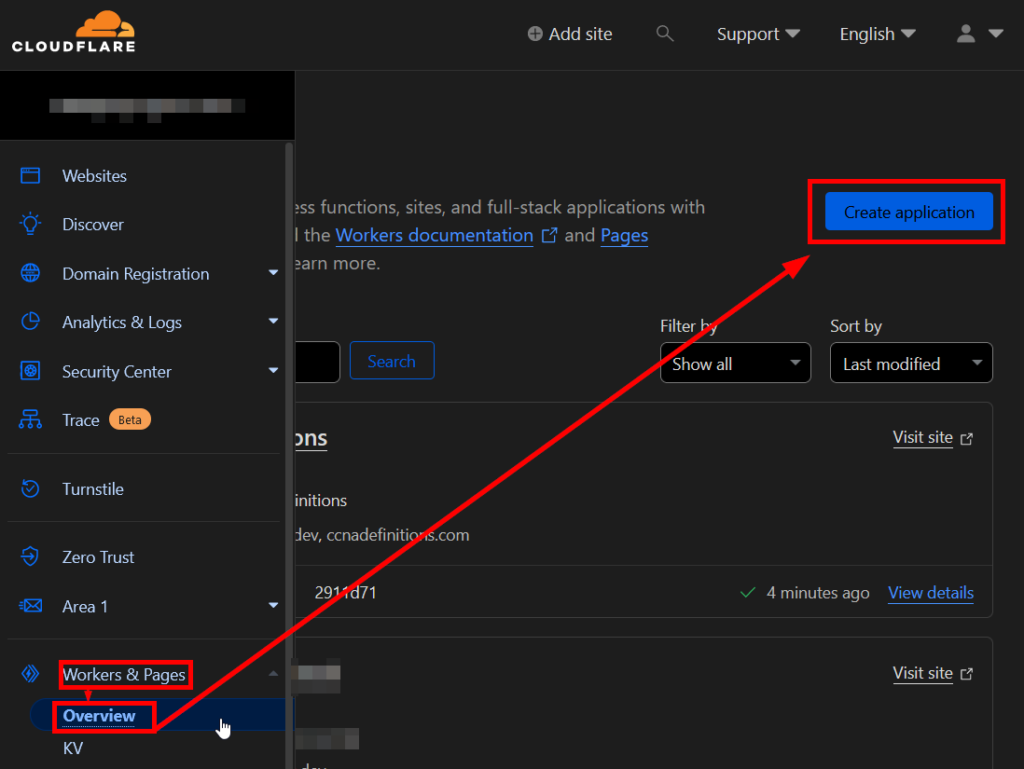
Task: Click the View details link
Action: [930, 592]
